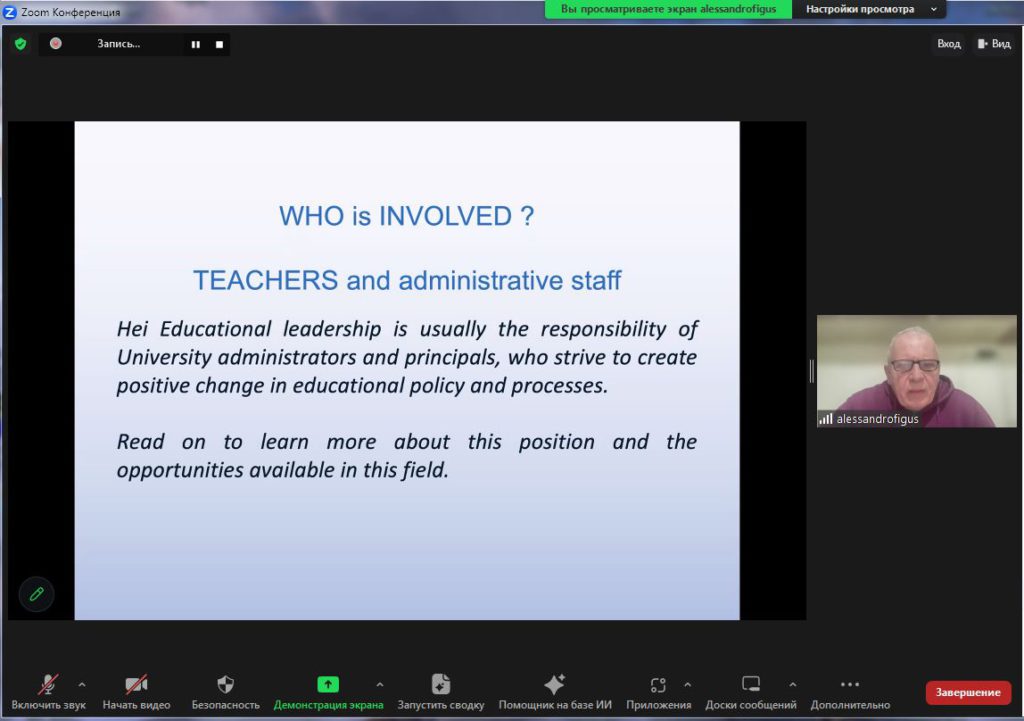
Task: Click the red Завершение end button
Action: 967,692
